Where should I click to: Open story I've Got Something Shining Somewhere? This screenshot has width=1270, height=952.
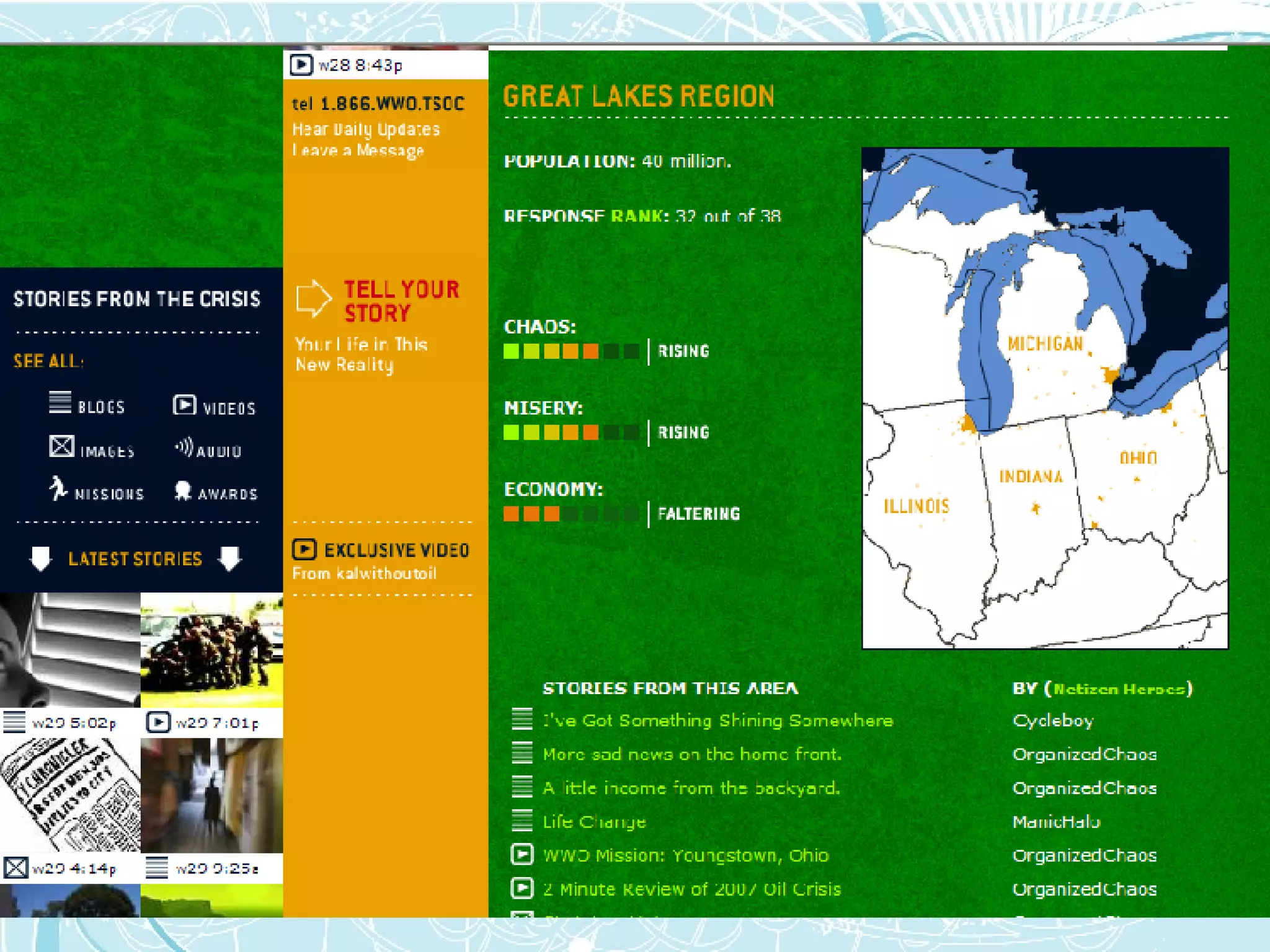point(717,720)
